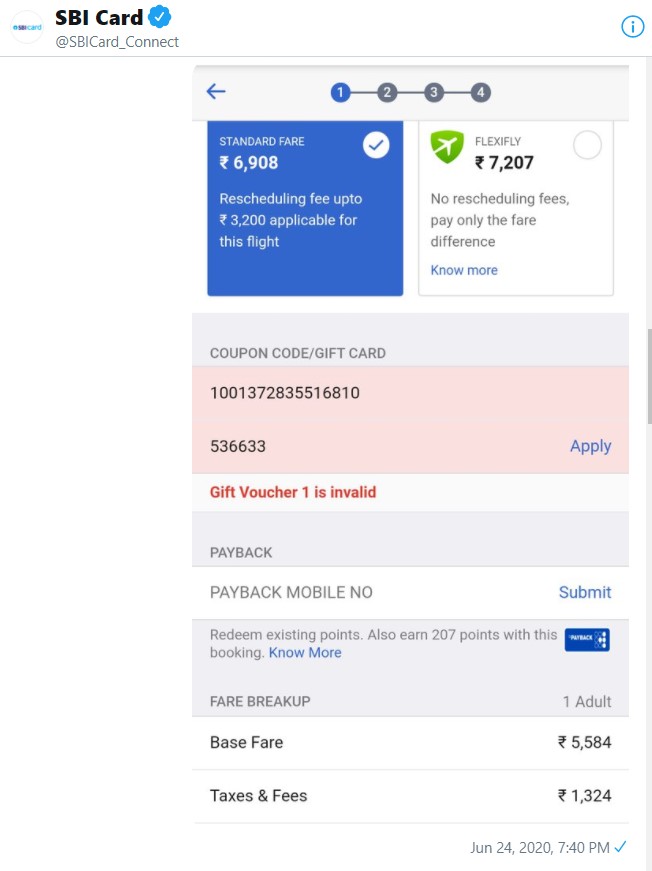
Task: Open Flexifly Know more link
Action: click(x=464, y=270)
